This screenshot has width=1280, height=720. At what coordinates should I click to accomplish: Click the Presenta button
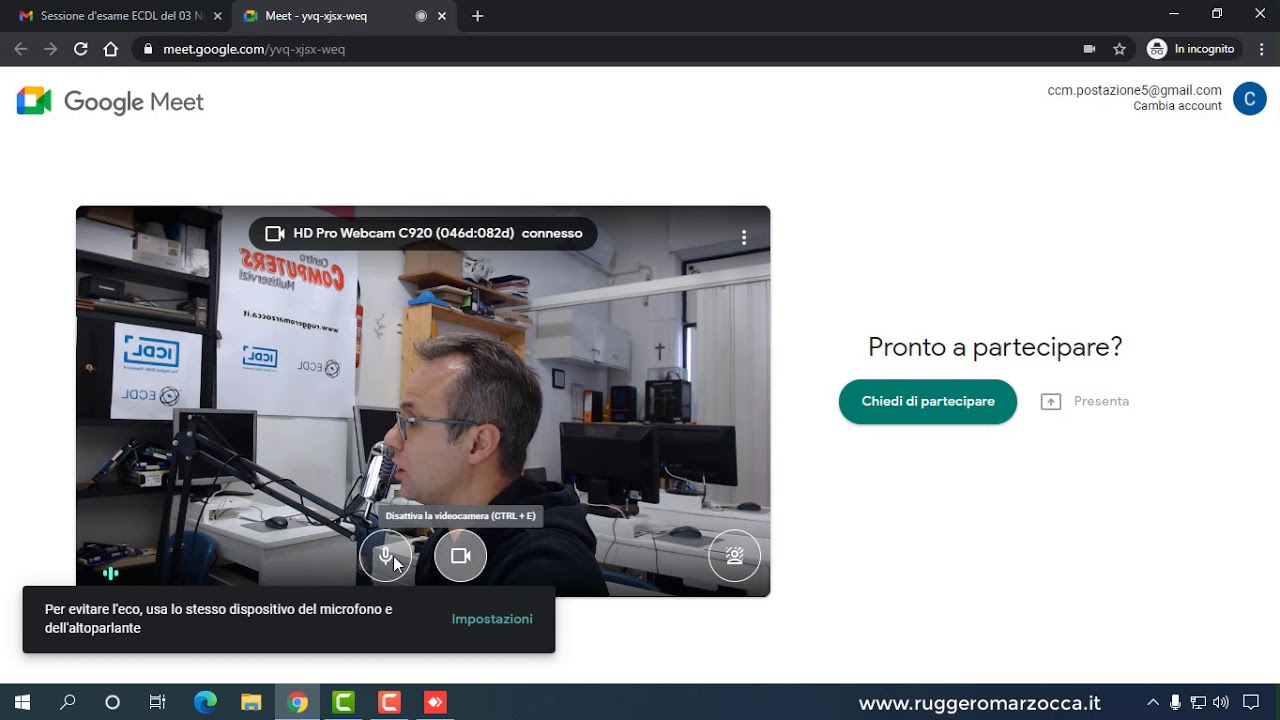coord(1085,401)
